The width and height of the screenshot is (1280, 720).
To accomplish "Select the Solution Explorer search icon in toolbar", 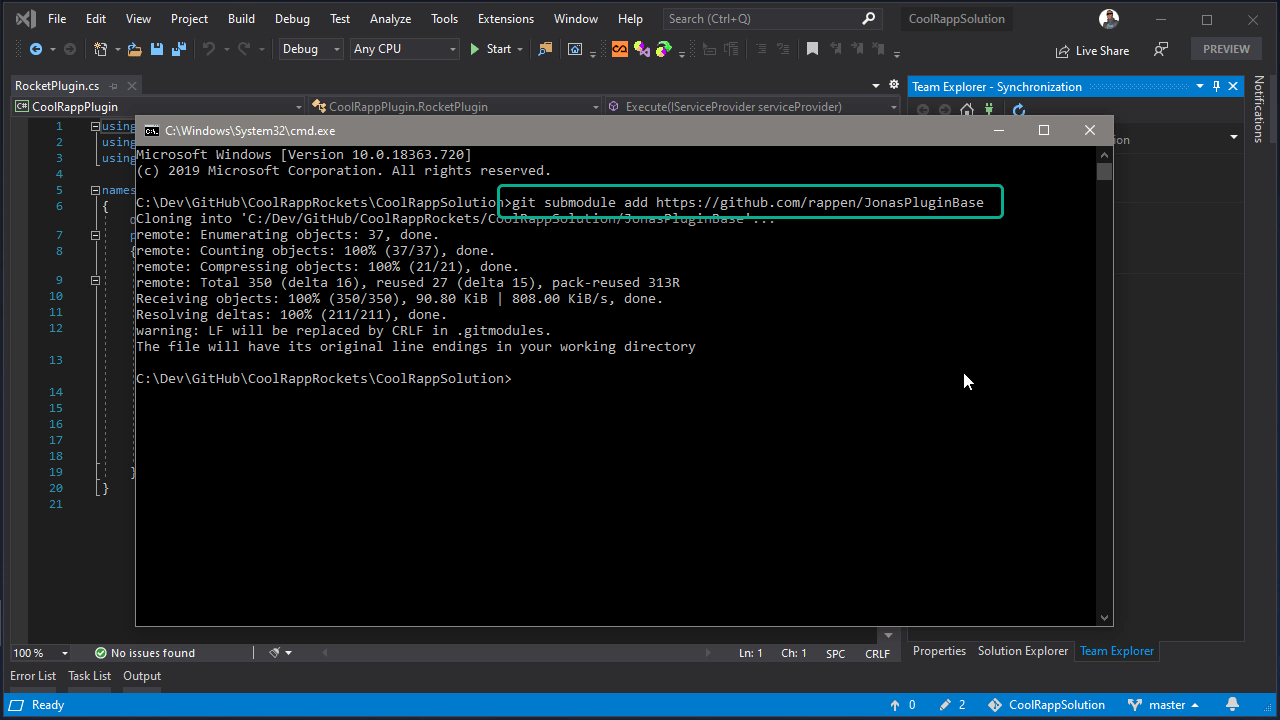I will tap(545, 48).
